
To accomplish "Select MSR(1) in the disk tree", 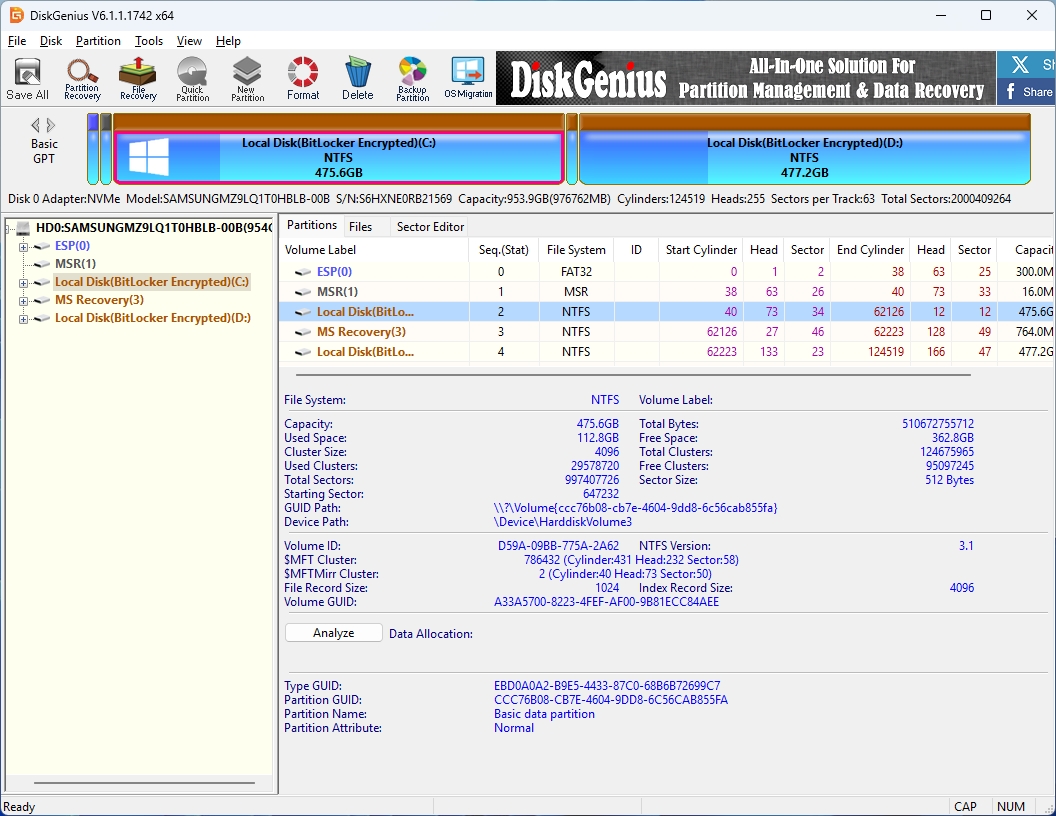I will [x=75, y=264].
